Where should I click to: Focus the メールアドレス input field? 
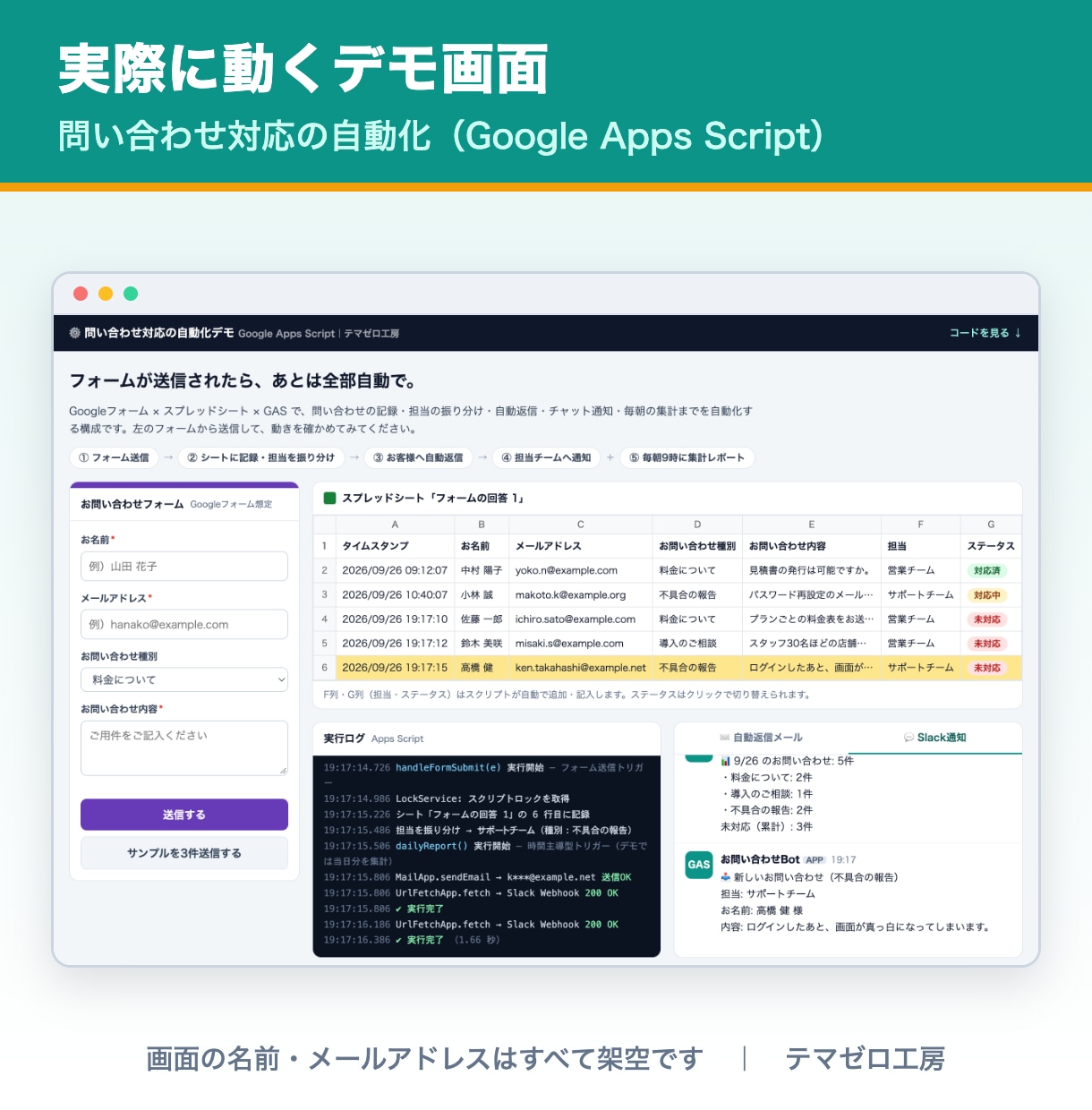pyautogui.click(x=184, y=624)
